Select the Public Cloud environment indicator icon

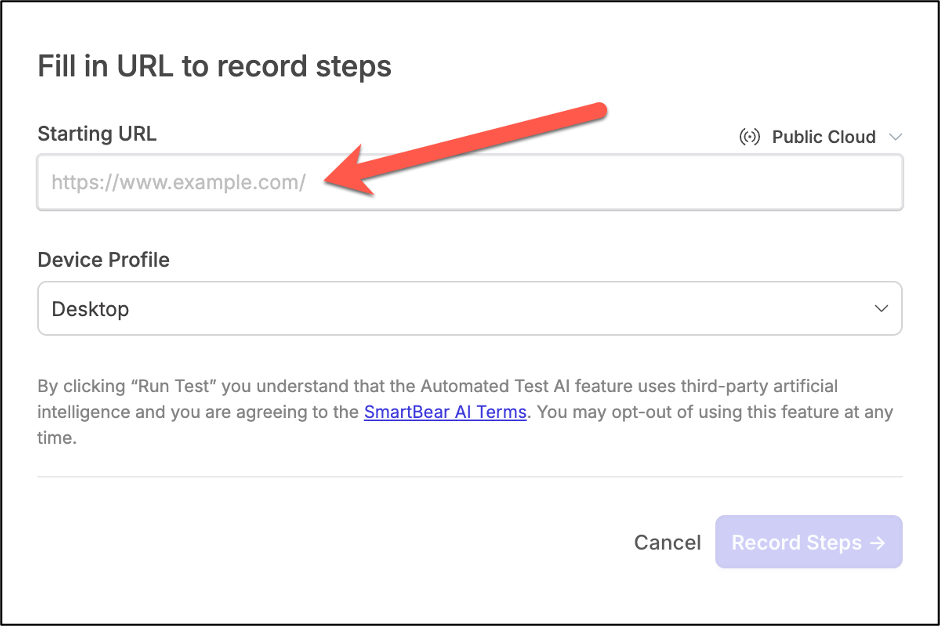pyautogui.click(x=751, y=136)
